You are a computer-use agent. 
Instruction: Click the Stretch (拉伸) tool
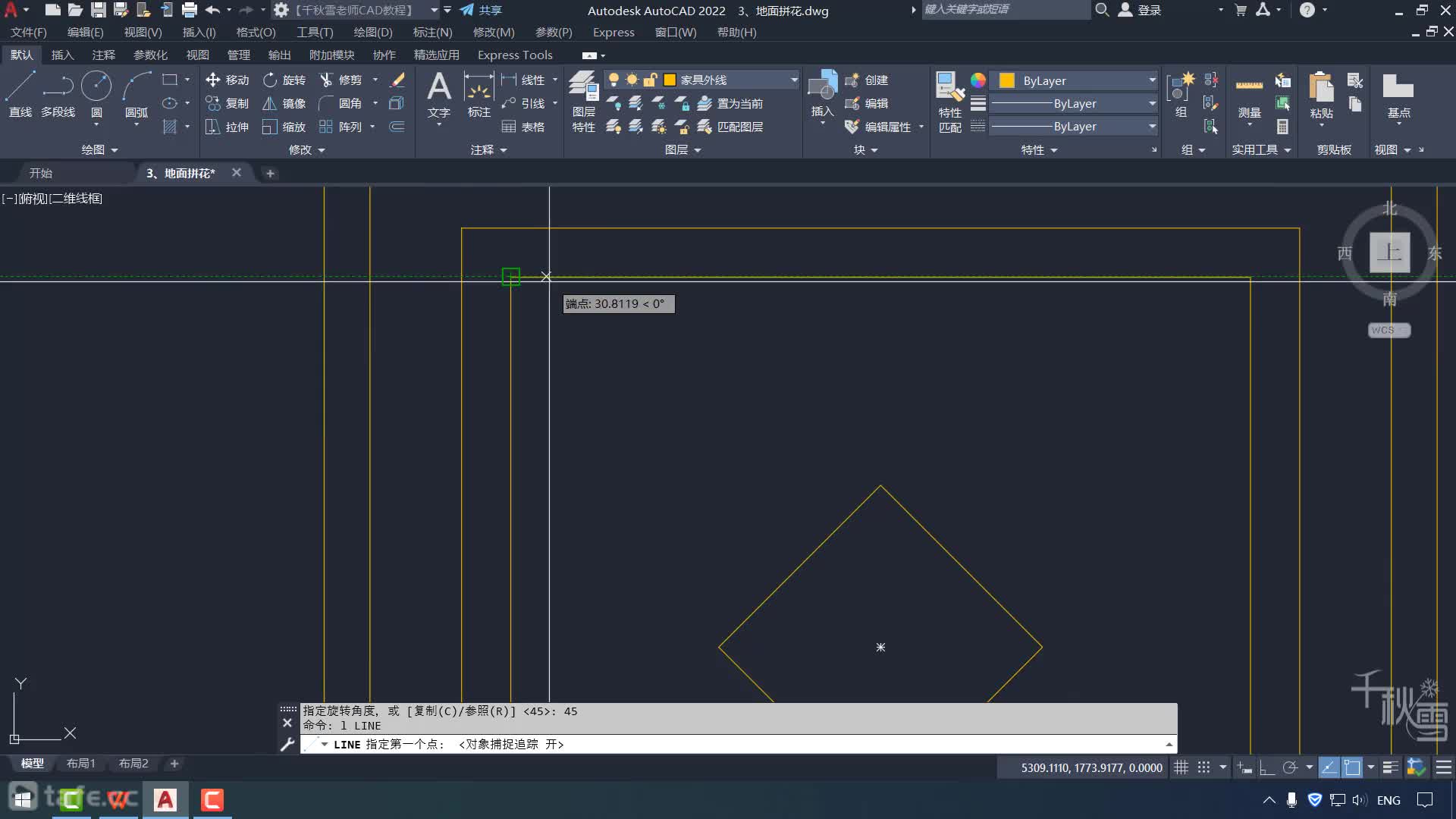[x=227, y=127]
